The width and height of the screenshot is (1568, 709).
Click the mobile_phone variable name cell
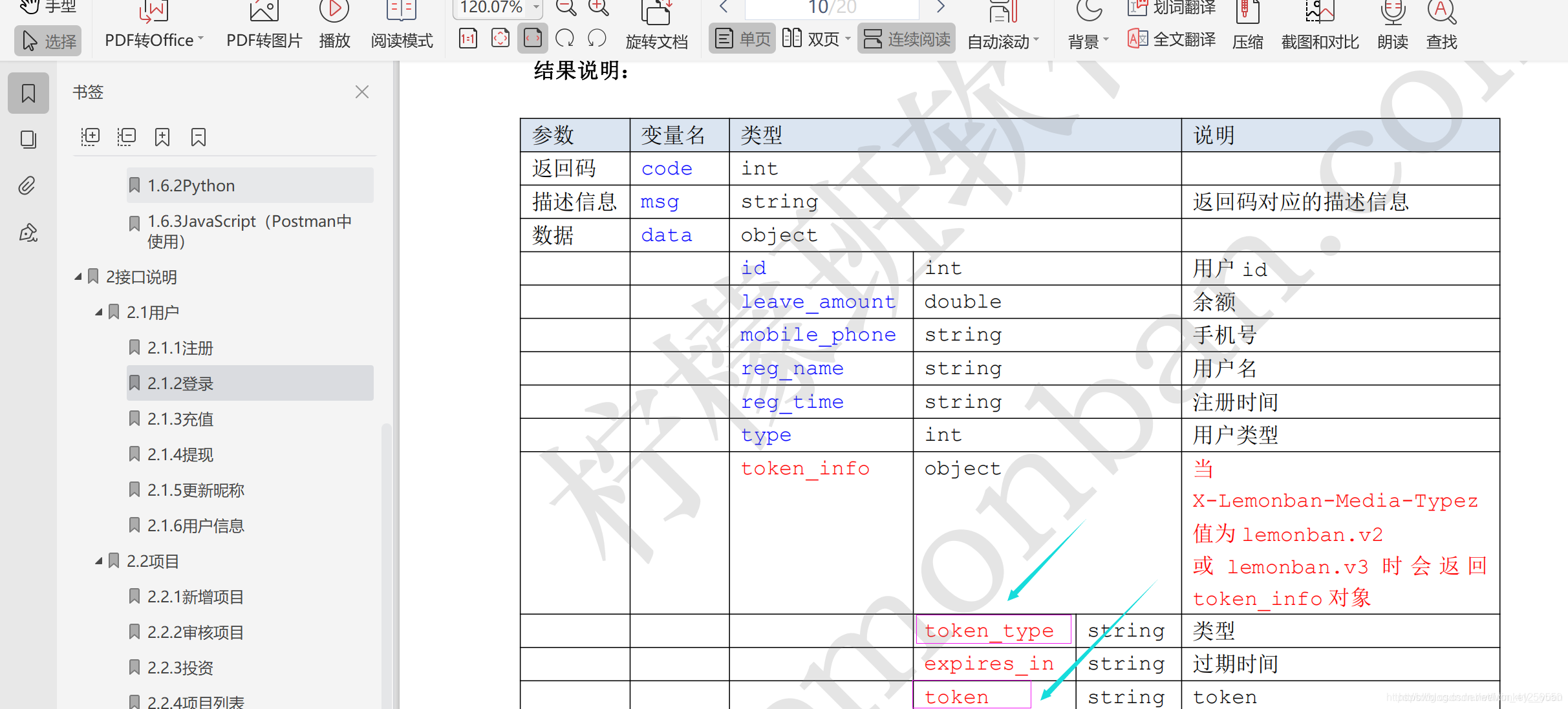click(821, 335)
